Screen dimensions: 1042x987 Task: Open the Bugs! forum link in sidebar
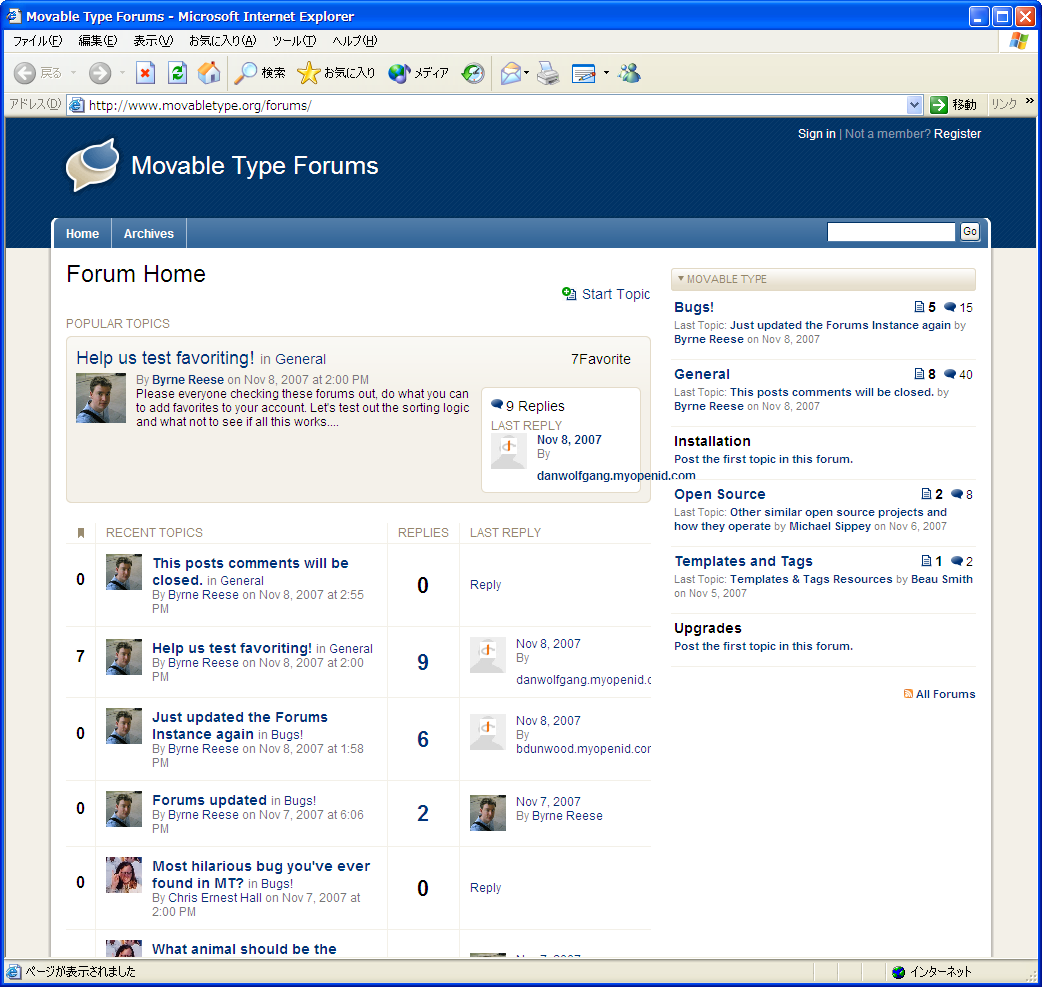click(694, 308)
